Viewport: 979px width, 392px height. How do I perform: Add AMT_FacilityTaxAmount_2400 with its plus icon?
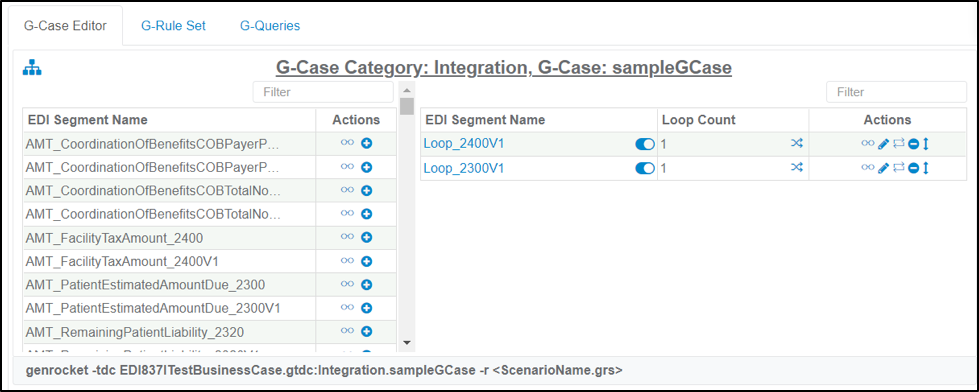[x=367, y=237]
